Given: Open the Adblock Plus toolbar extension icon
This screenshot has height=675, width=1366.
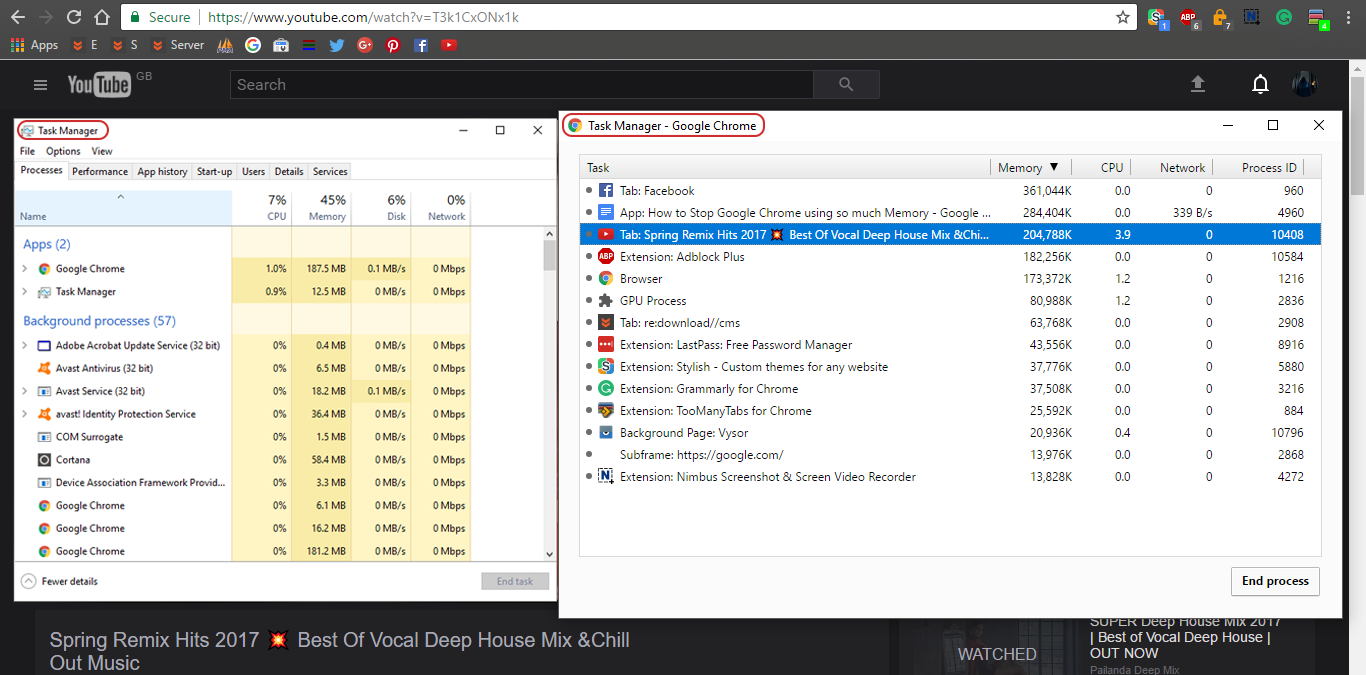Looking at the screenshot, I should 1188,17.
